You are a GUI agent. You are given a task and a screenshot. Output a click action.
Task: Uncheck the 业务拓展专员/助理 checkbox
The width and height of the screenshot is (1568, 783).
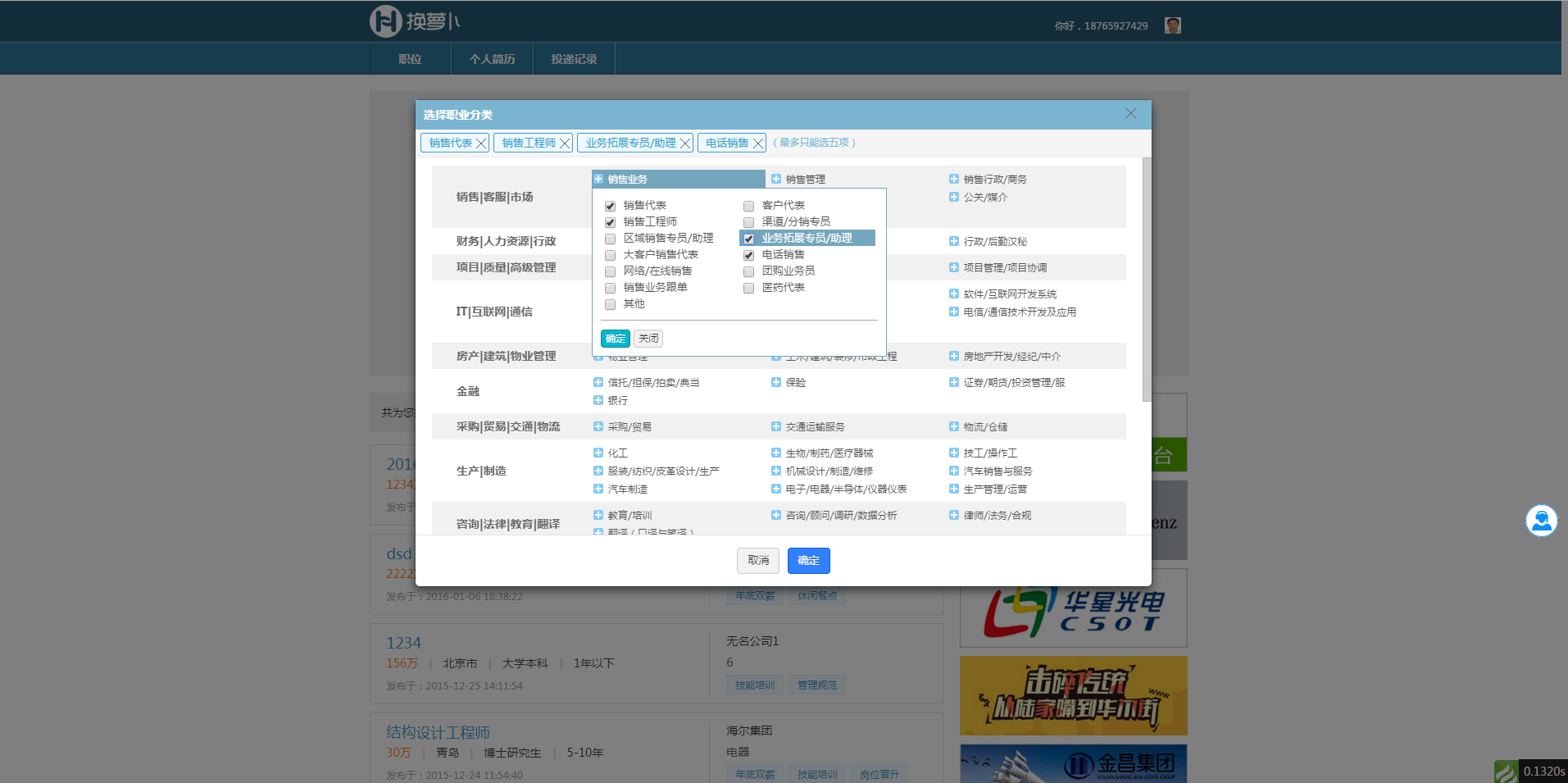click(748, 239)
